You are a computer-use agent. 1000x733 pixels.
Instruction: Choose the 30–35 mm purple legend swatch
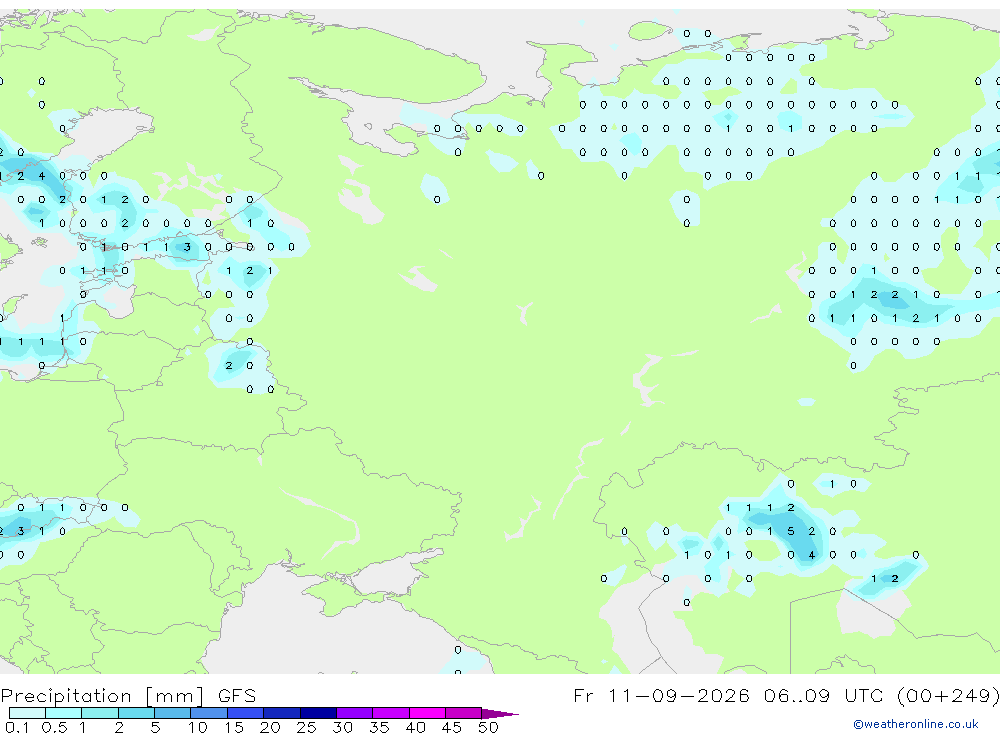coord(354,713)
